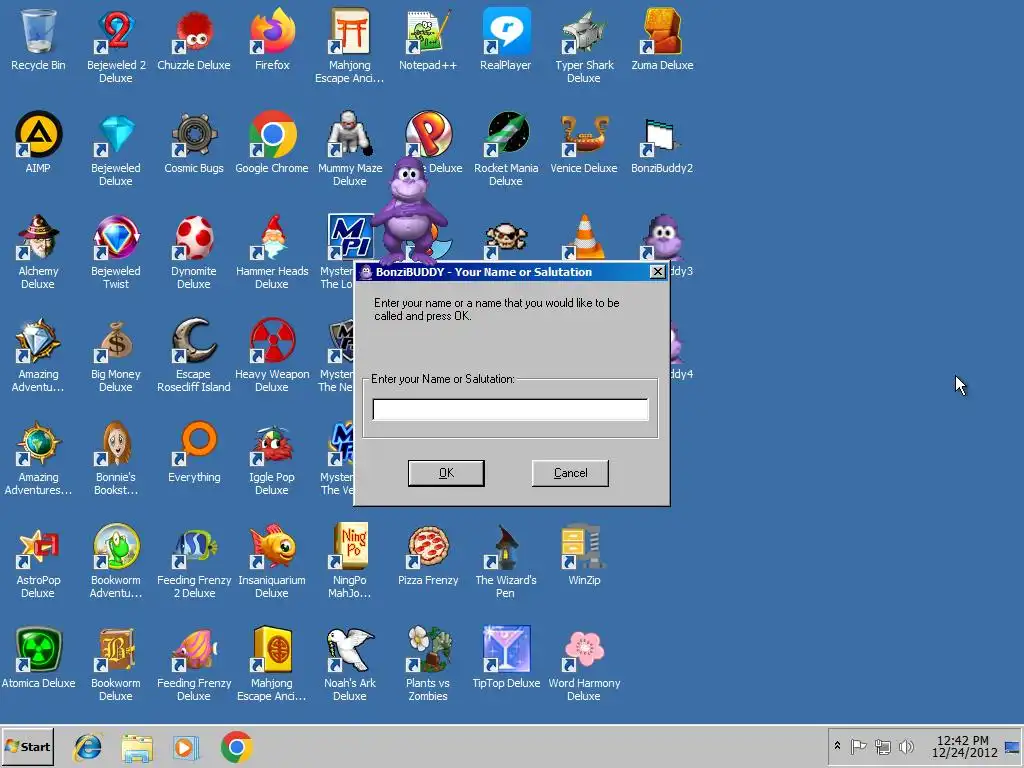Open the Windows Start menu
Image resolution: width=1024 pixels, height=768 pixels.
28,746
